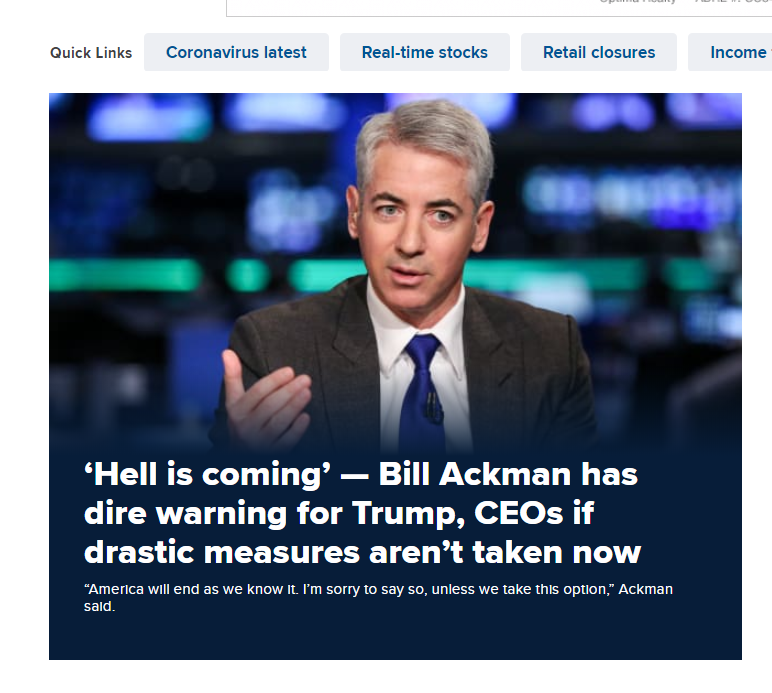This screenshot has height=693, width=772.
Task: Click the Quick Links label
Action: (x=91, y=53)
